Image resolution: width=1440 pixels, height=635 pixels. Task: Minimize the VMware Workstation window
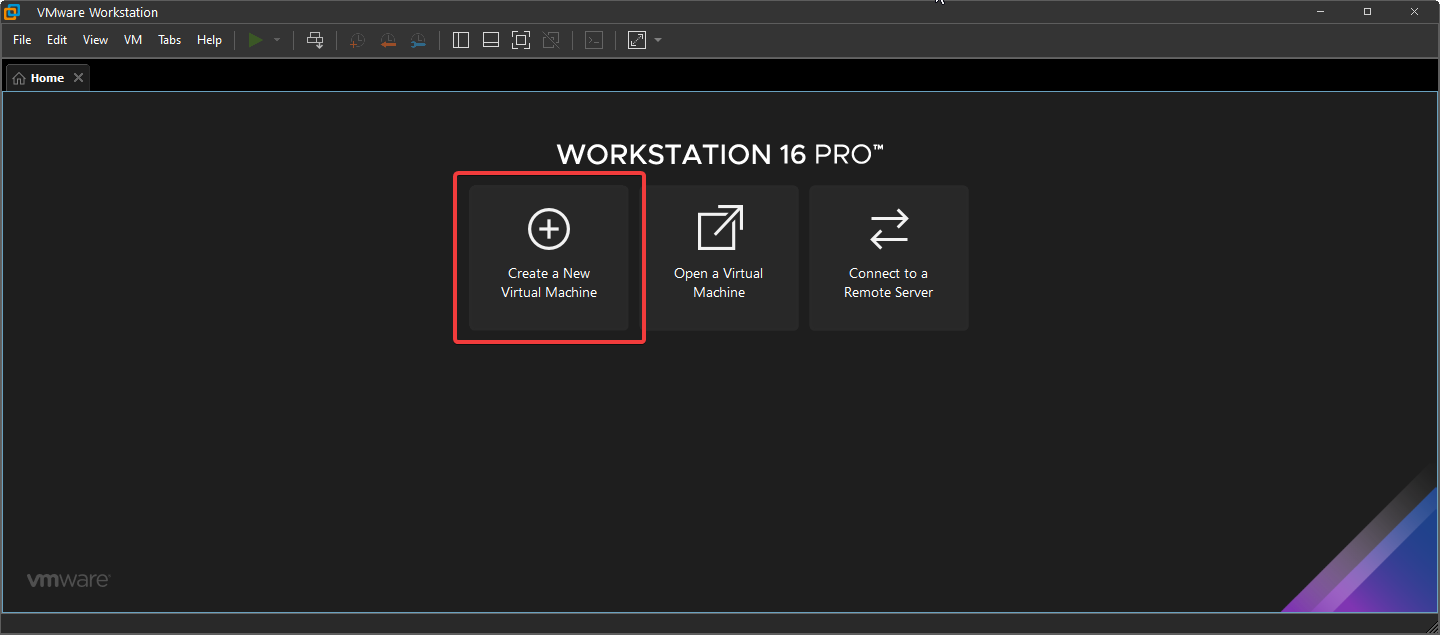click(x=1321, y=12)
